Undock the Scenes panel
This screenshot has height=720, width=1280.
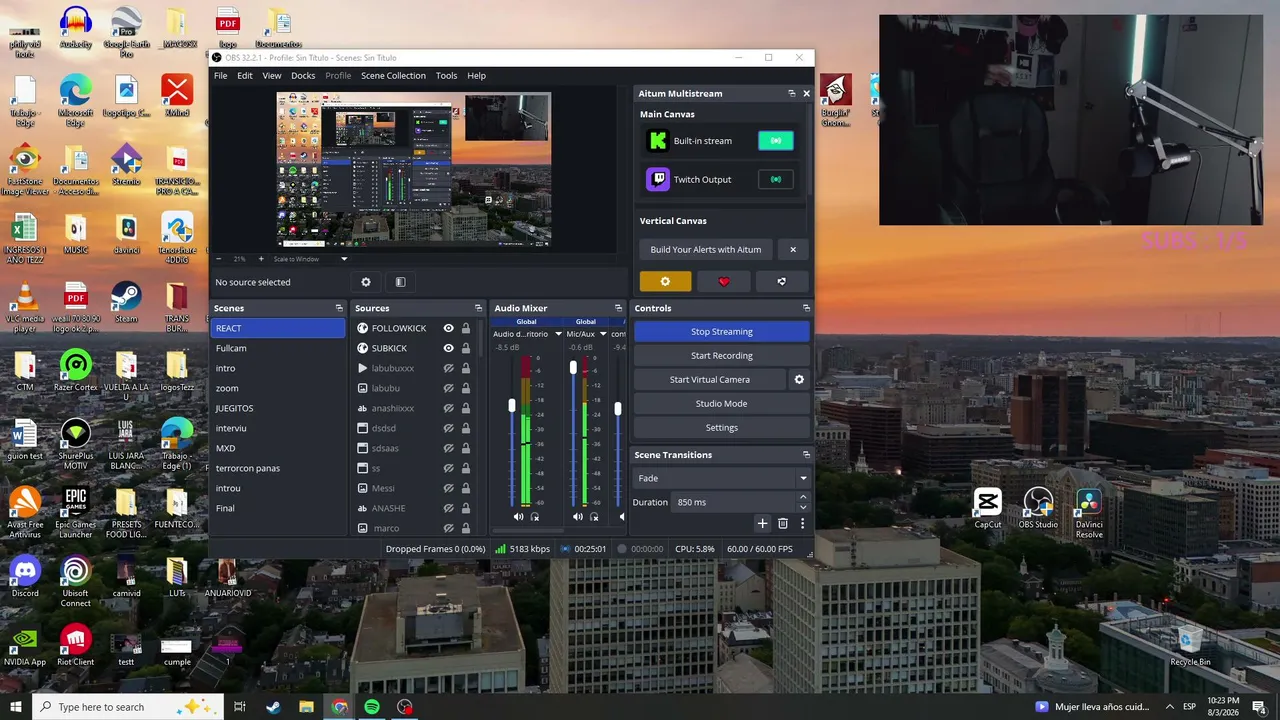(339, 308)
